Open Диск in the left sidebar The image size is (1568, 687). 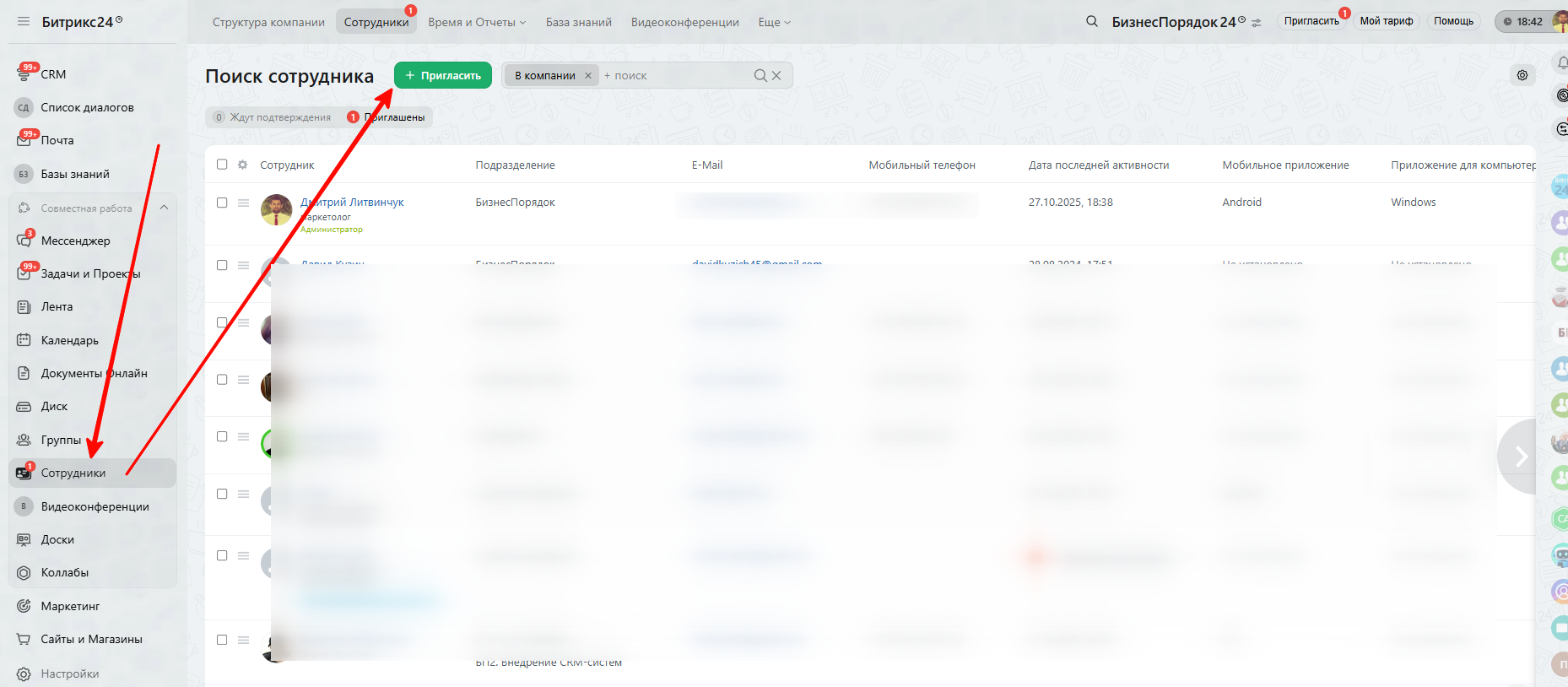click(54, 406)
